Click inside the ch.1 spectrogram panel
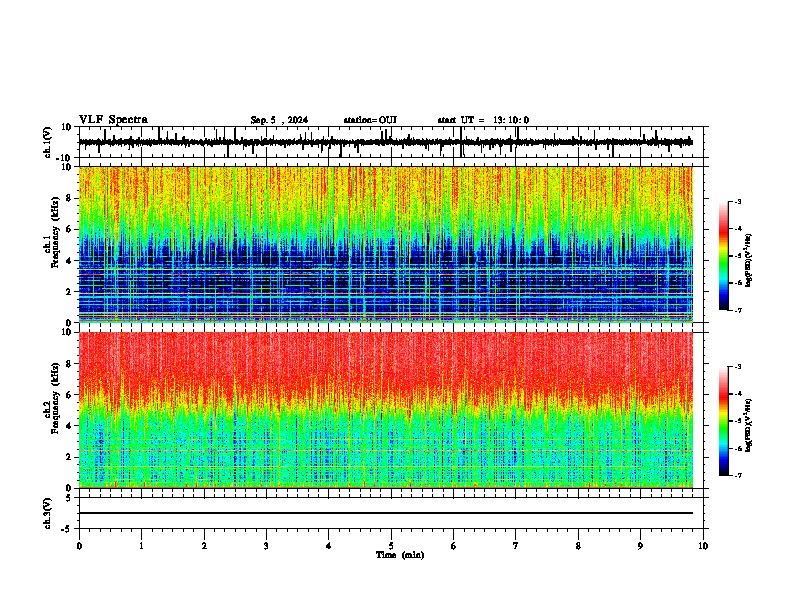 coord(386,244)
